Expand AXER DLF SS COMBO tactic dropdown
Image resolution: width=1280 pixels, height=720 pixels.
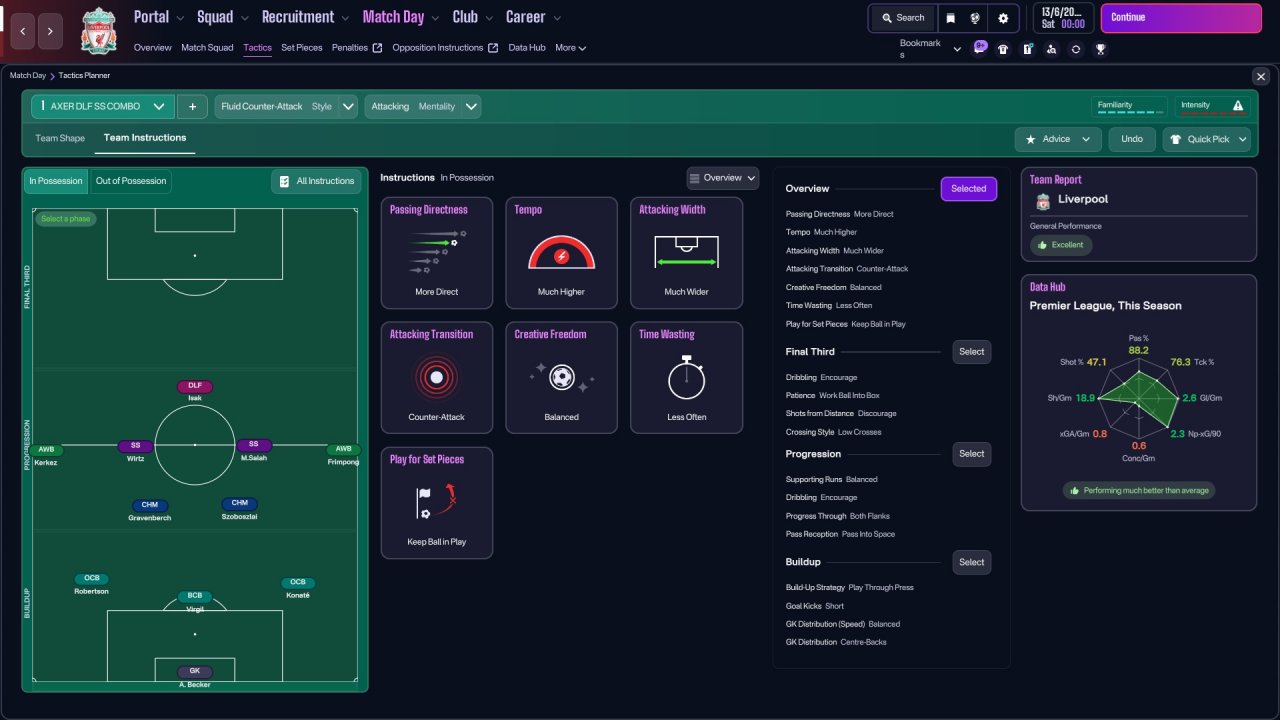tap(103, 106)
